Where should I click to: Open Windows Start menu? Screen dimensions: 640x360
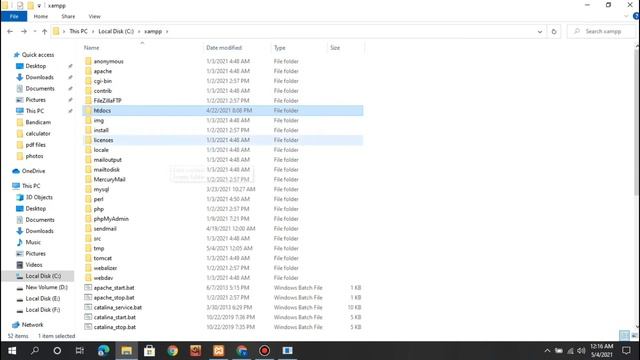(12, 351)
